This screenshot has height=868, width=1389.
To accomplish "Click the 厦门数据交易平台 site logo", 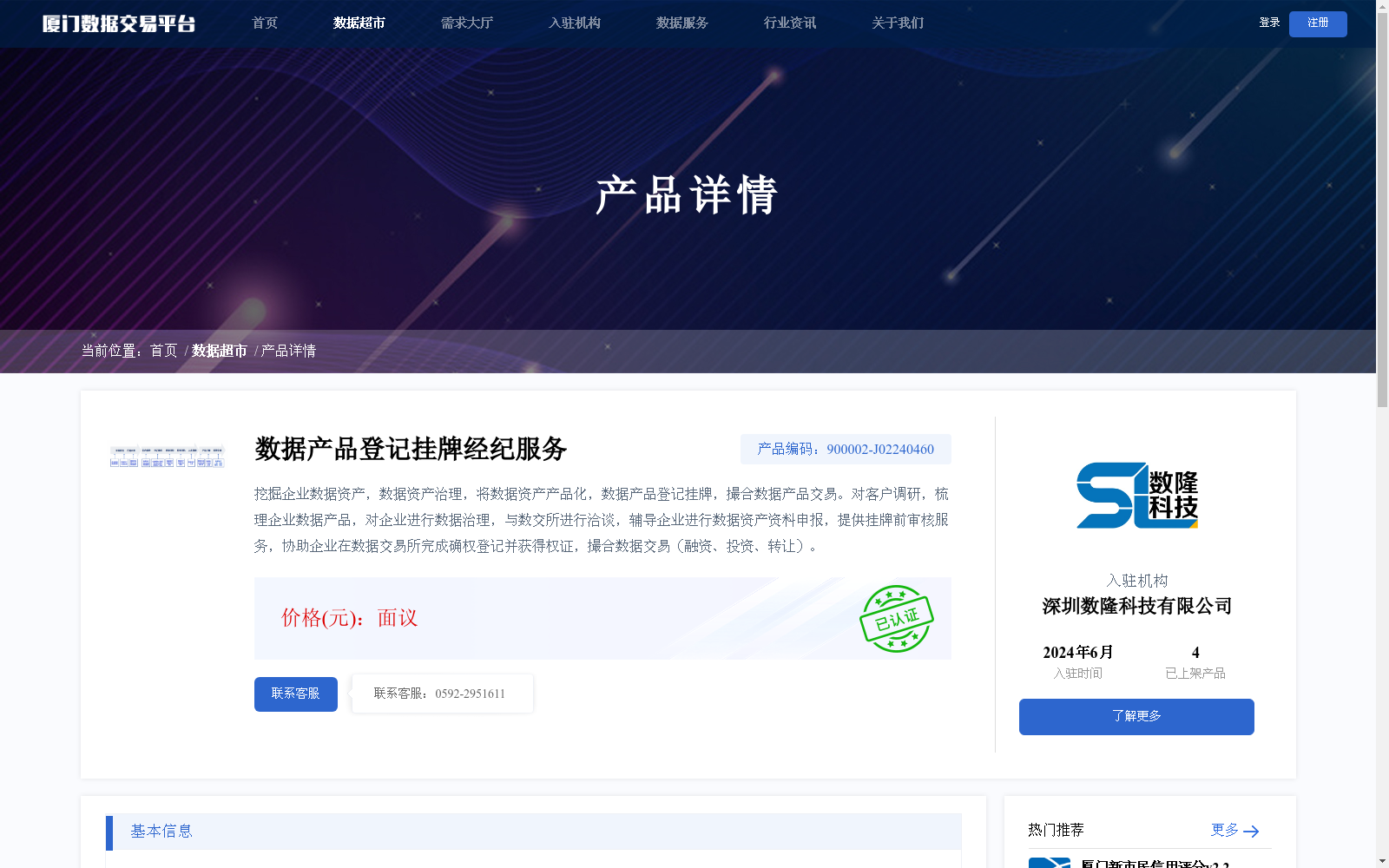I will click(x=119, y=23).
